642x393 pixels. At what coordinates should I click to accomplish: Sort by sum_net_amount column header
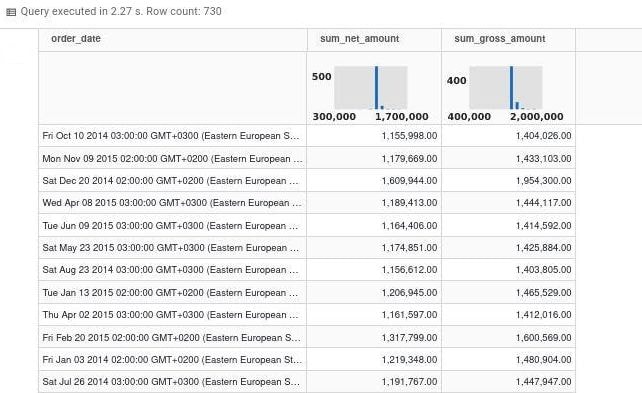(374, 39)
